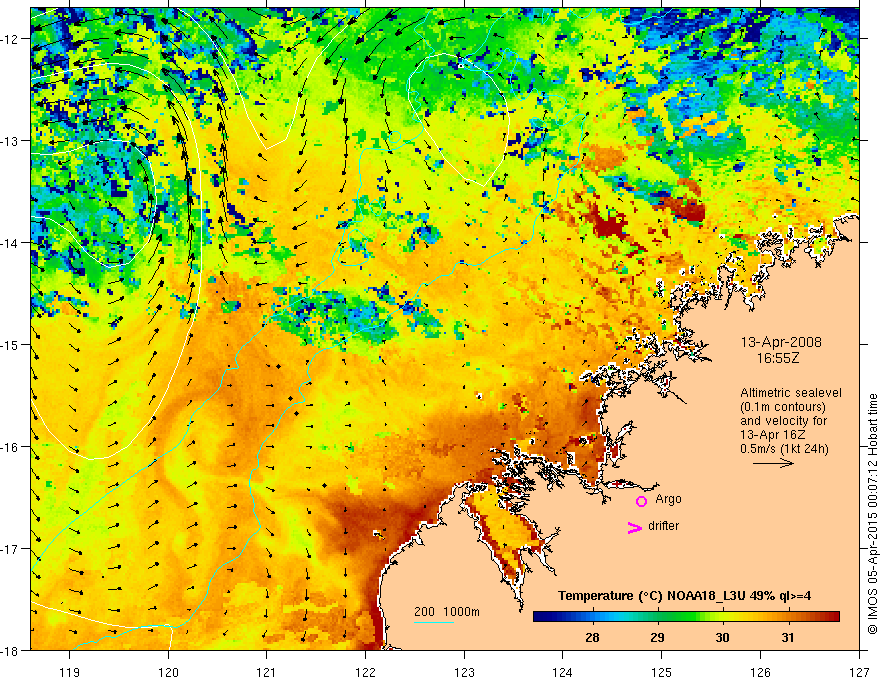880x680 pixels.
Task: Click the cyan 200 1000m depth contour line sample
Action: (434, 622)
